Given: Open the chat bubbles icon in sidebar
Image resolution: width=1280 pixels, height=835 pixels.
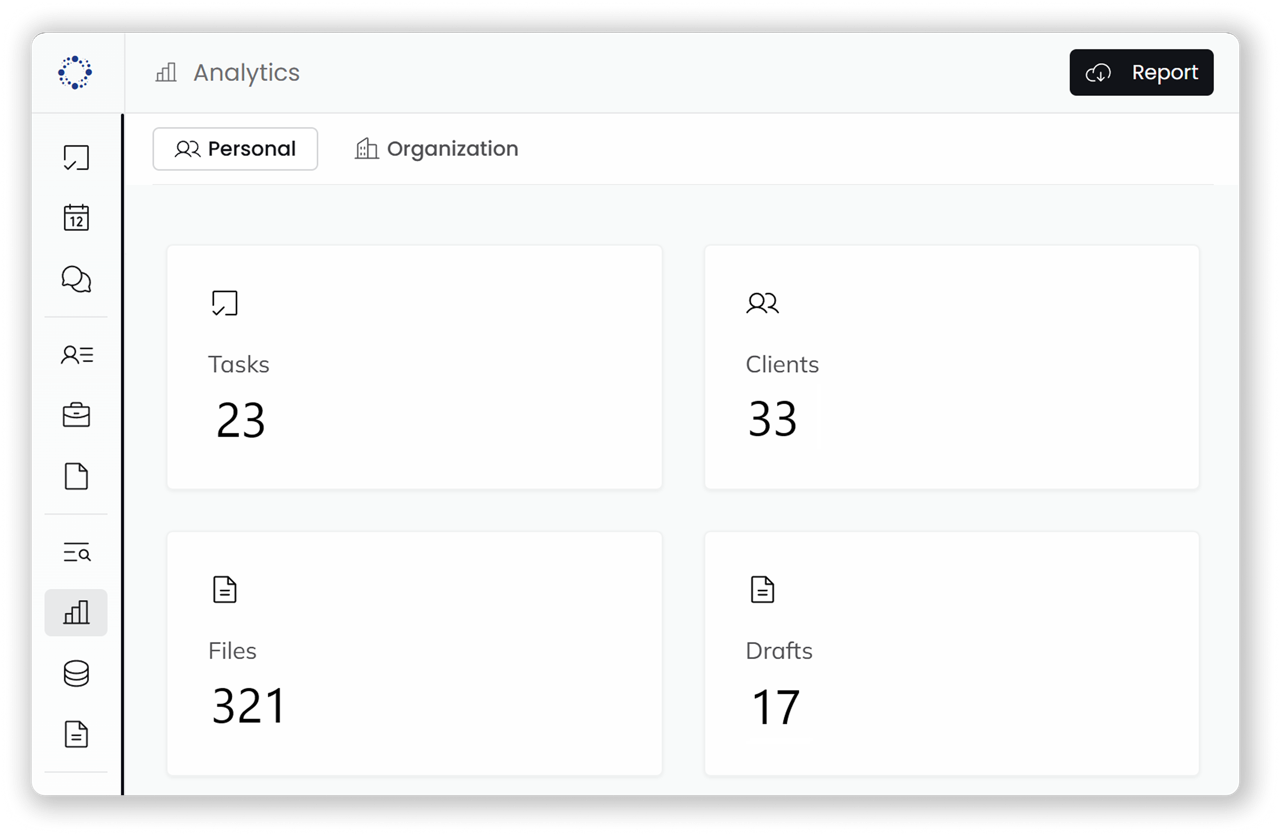Looking at the screenshot, I should [76, 279].
